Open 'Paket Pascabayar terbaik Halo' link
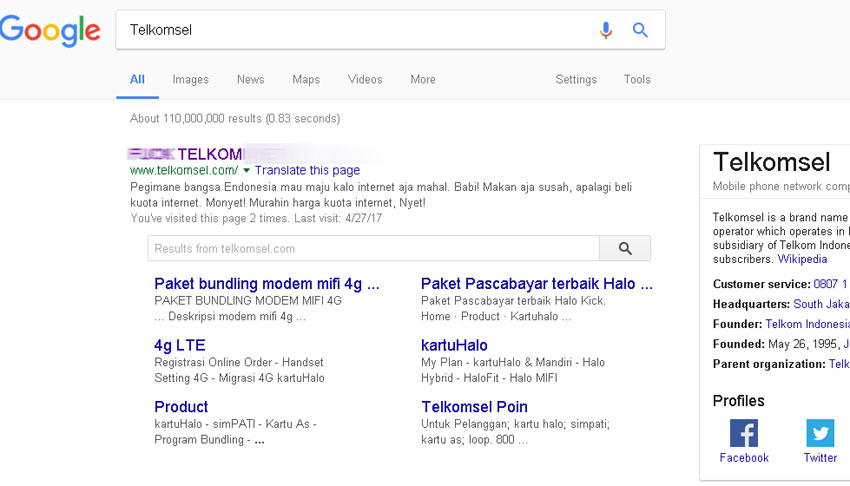Viewport: 850px width, 486px height. [x=537, y=284]
